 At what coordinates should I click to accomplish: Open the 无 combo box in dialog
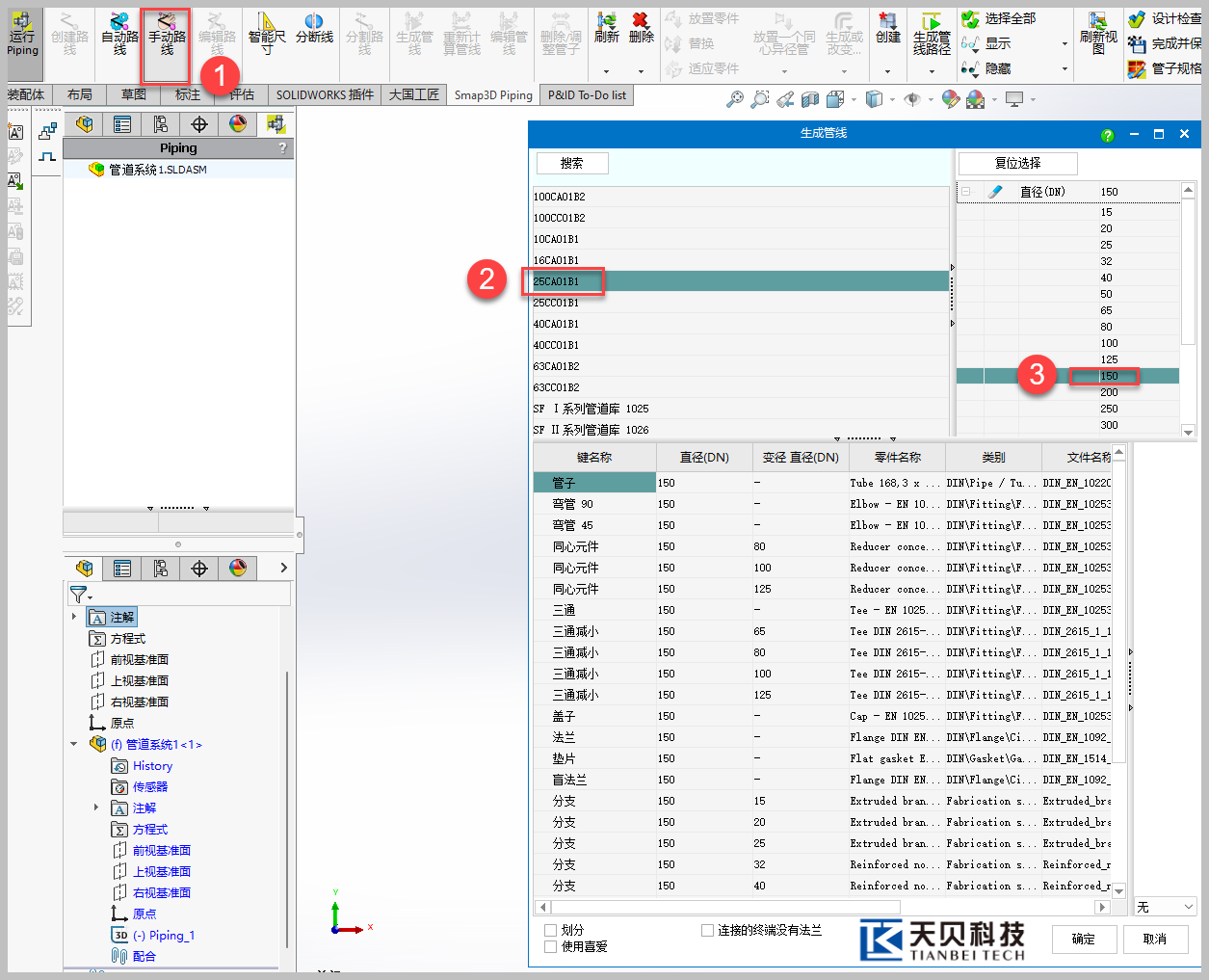pyautogui.click(x=1165, y=907)
